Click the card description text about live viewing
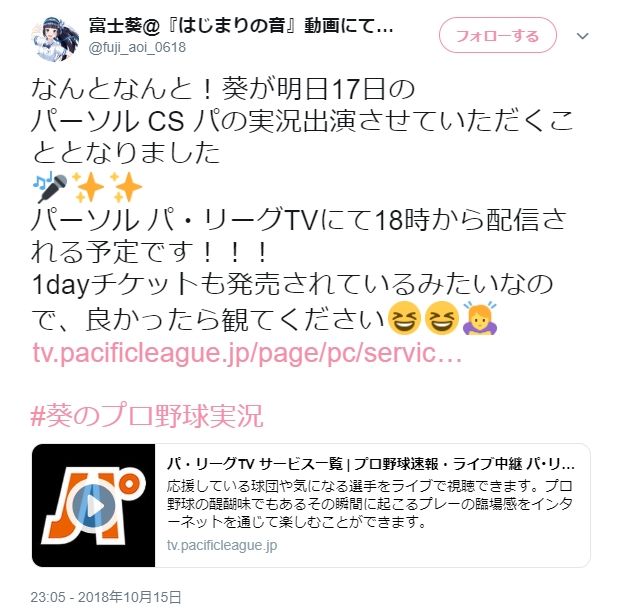 click(x=370, y=504)
